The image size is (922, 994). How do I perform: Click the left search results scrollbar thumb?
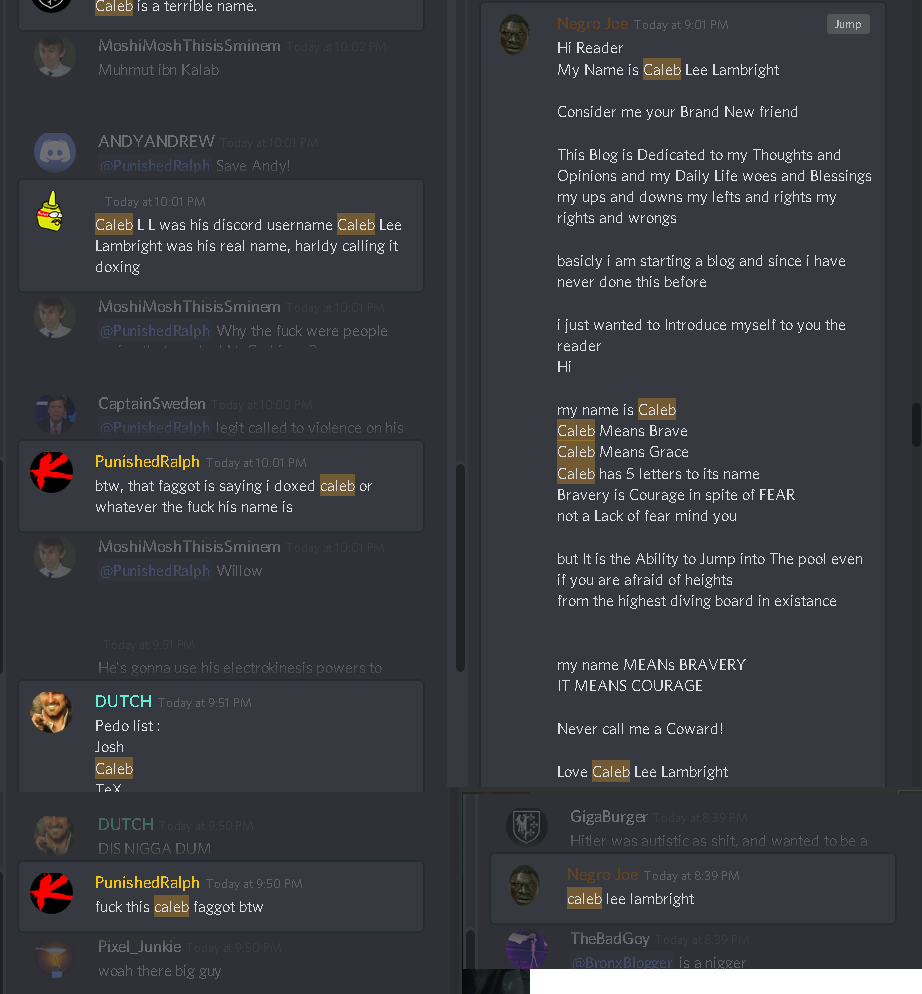[x=460, y=567]
